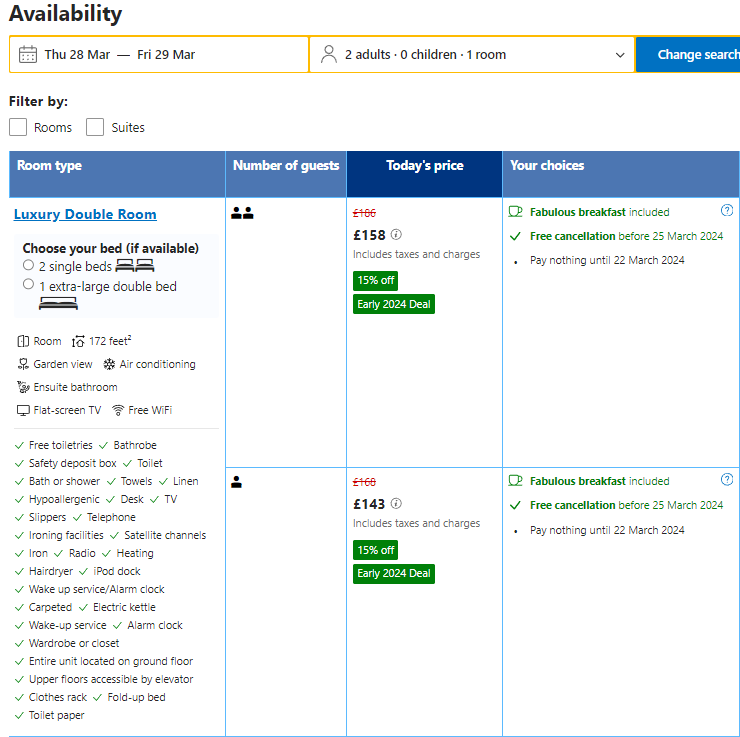Click the Satellite channels amenity
The image size is (740, 737).
click(165, 535)
